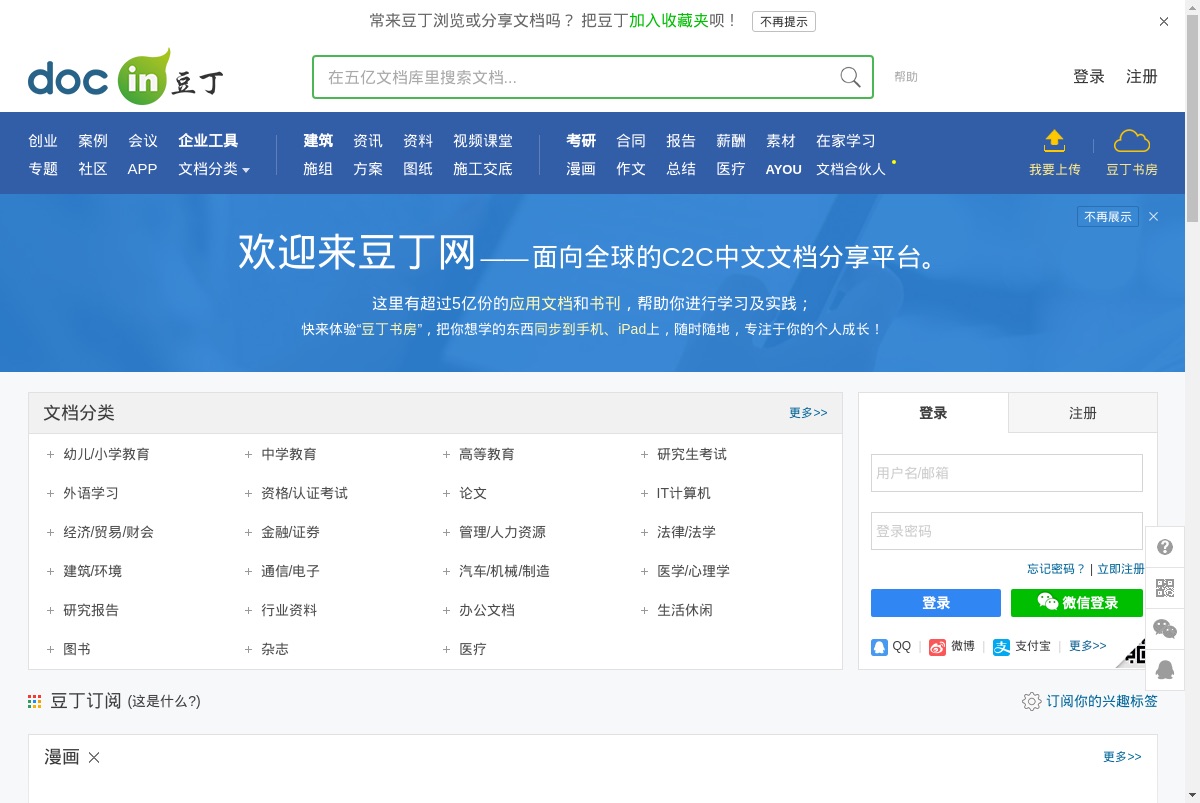This screenshot has width=1200, height=803.
Task: Open the help question mark floating icon
Action: (1165, 547)
